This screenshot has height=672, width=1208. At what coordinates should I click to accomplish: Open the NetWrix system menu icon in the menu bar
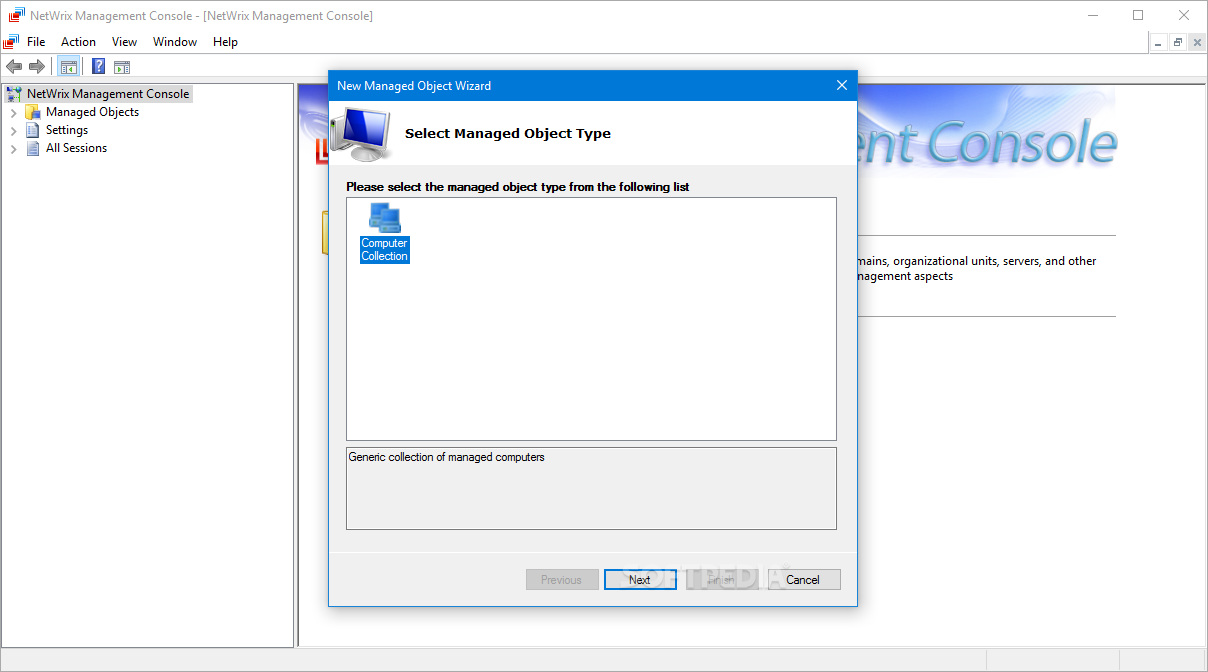[x=11, y=42]
